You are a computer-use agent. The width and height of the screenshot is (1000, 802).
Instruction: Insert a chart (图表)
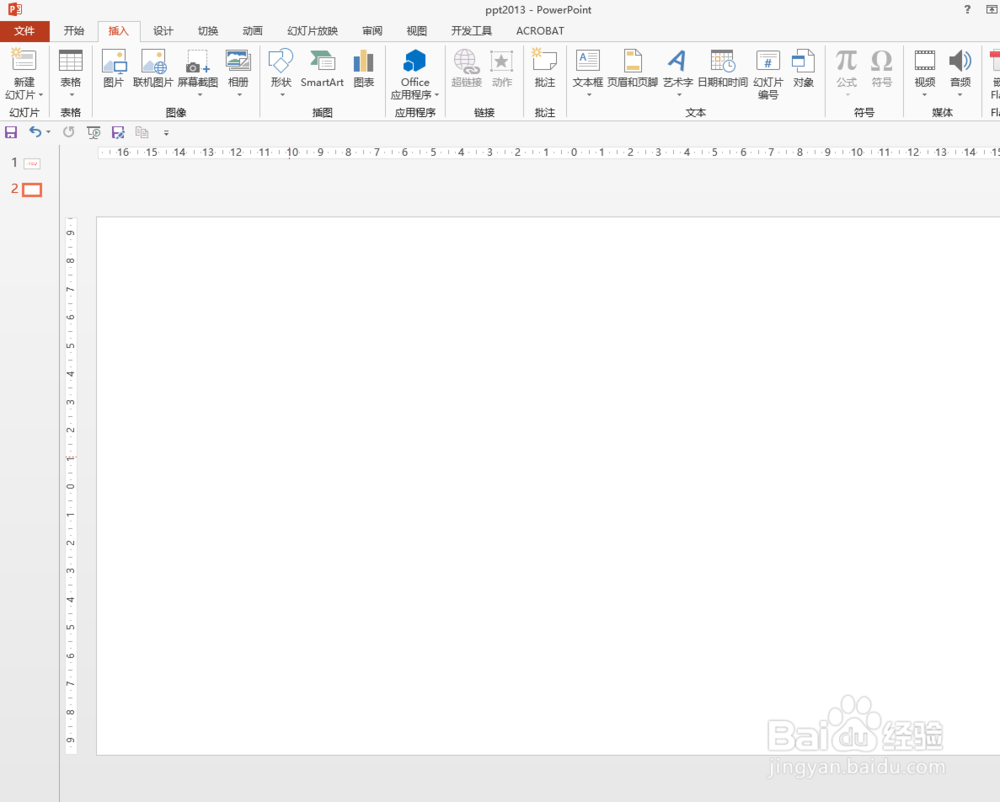pos(364,61)
